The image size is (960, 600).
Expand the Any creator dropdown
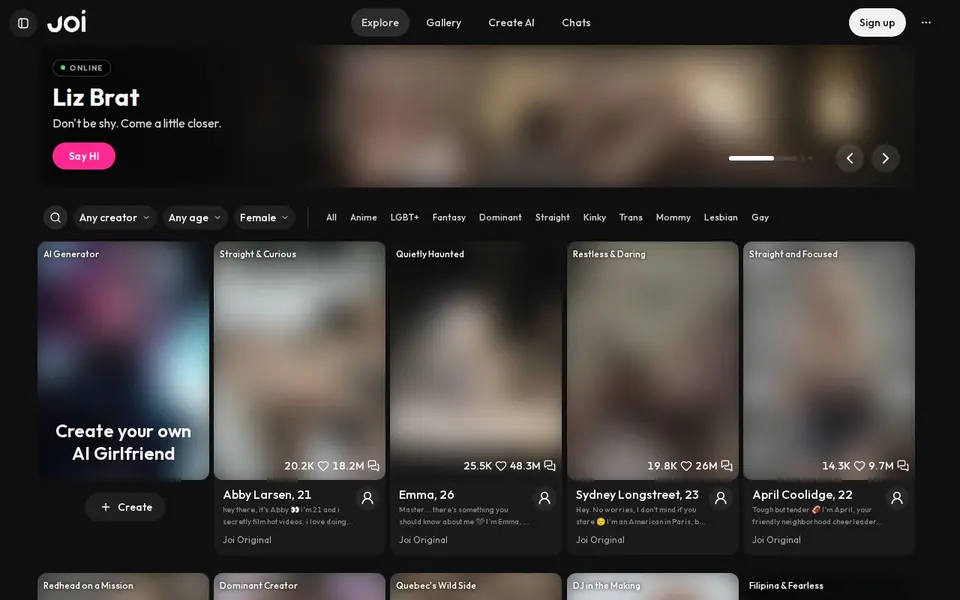(114, 217)
